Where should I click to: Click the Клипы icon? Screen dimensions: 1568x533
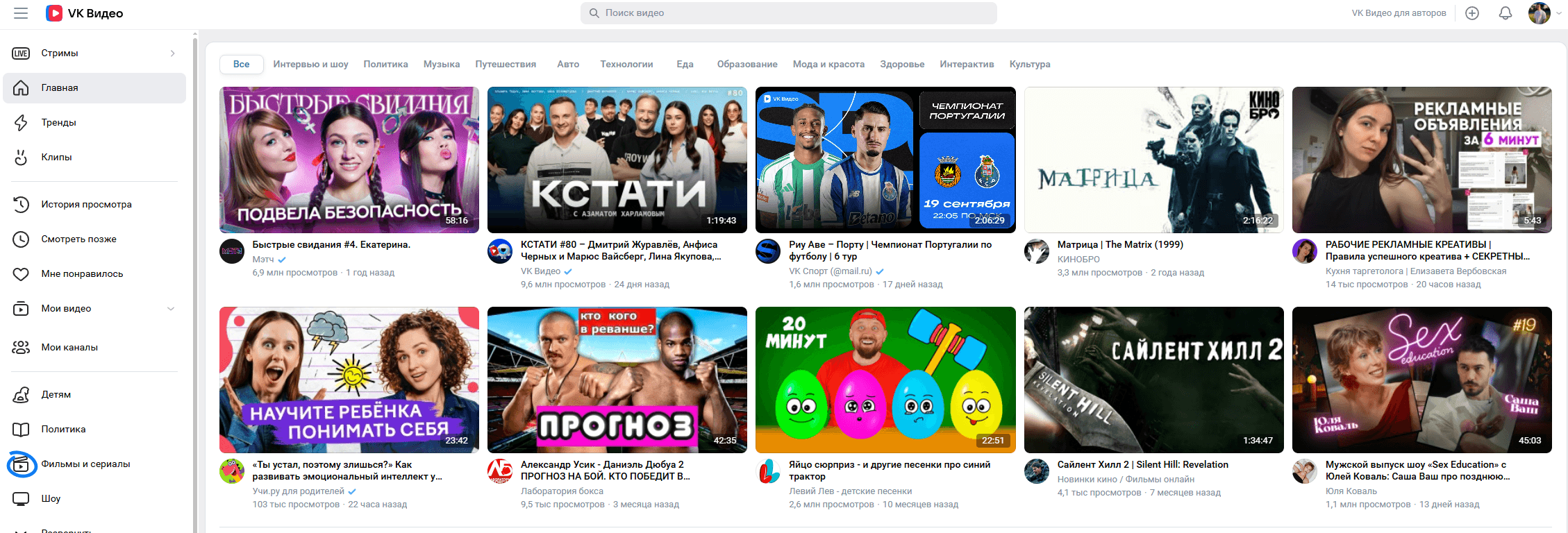tap(21, 158)
